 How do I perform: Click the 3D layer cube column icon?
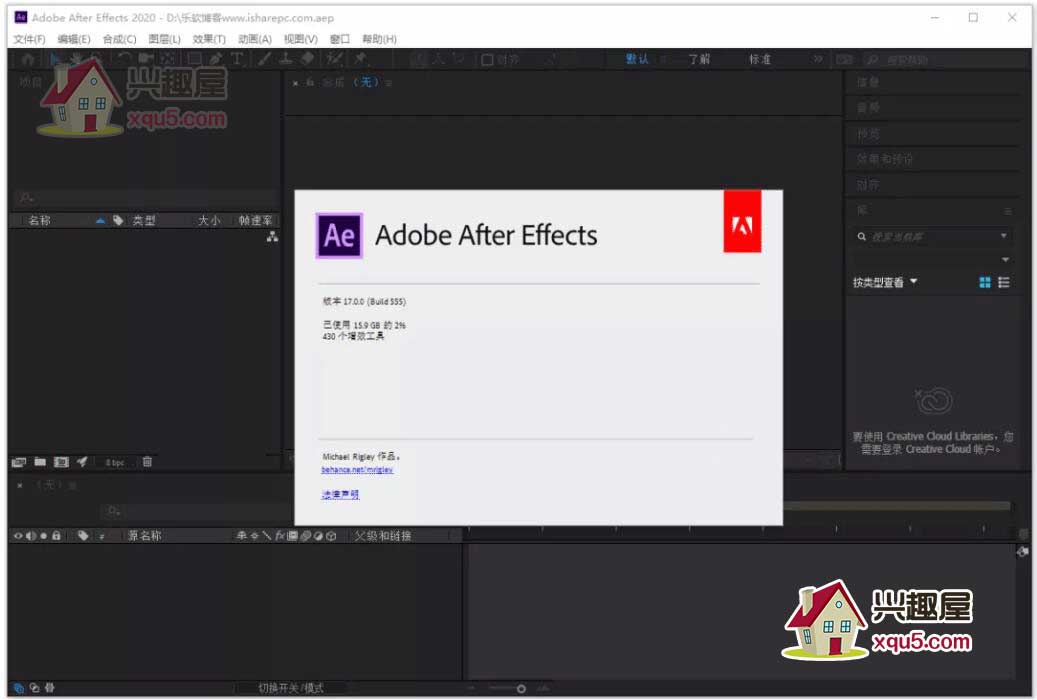point(331,536)
